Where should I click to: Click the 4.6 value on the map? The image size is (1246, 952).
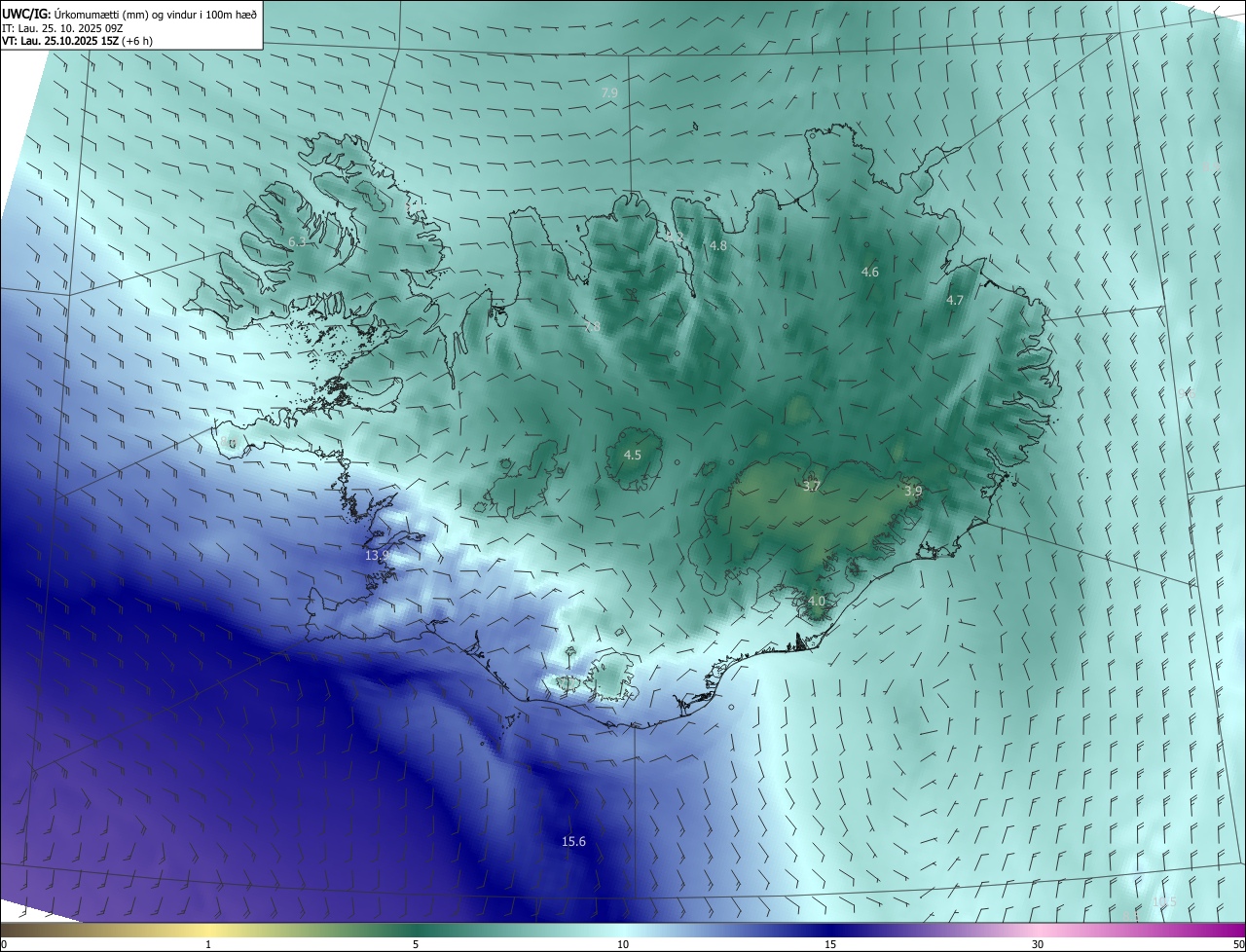(x=870, y=272)
